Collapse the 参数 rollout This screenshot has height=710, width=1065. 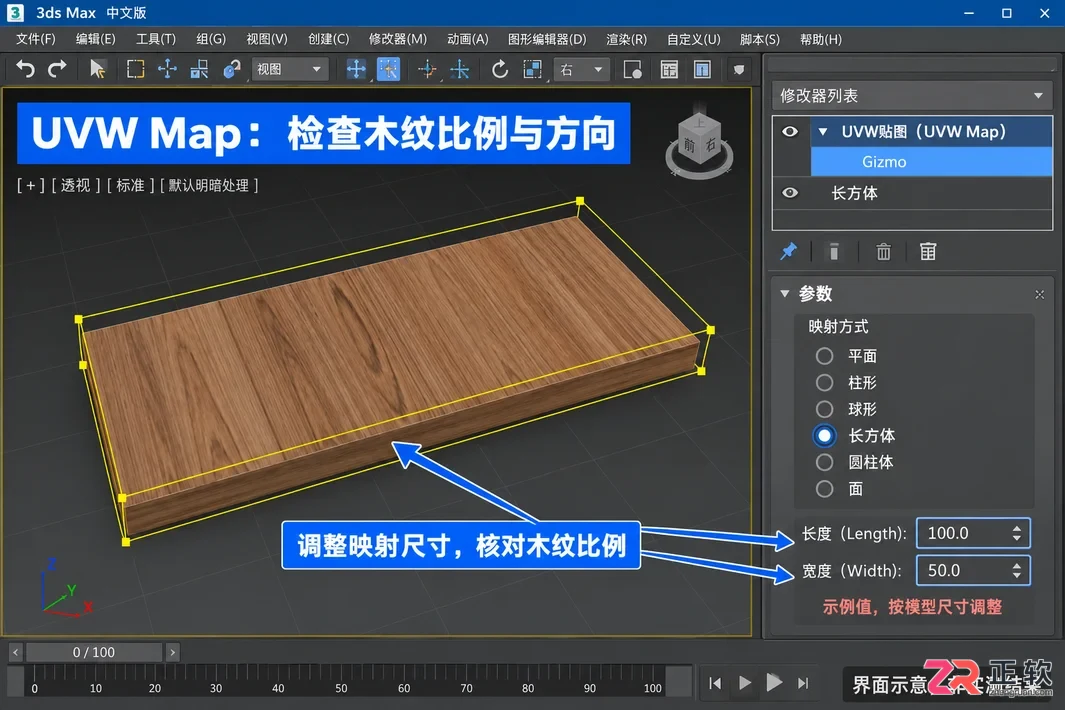(784, 294)
